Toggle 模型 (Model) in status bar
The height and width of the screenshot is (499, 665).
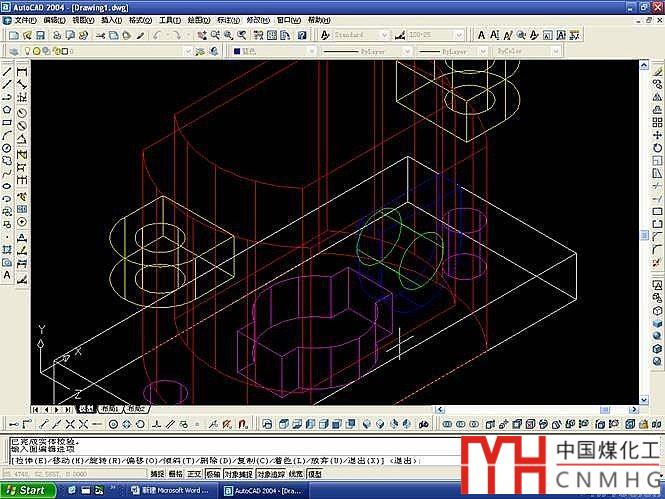tap(315, 474)
